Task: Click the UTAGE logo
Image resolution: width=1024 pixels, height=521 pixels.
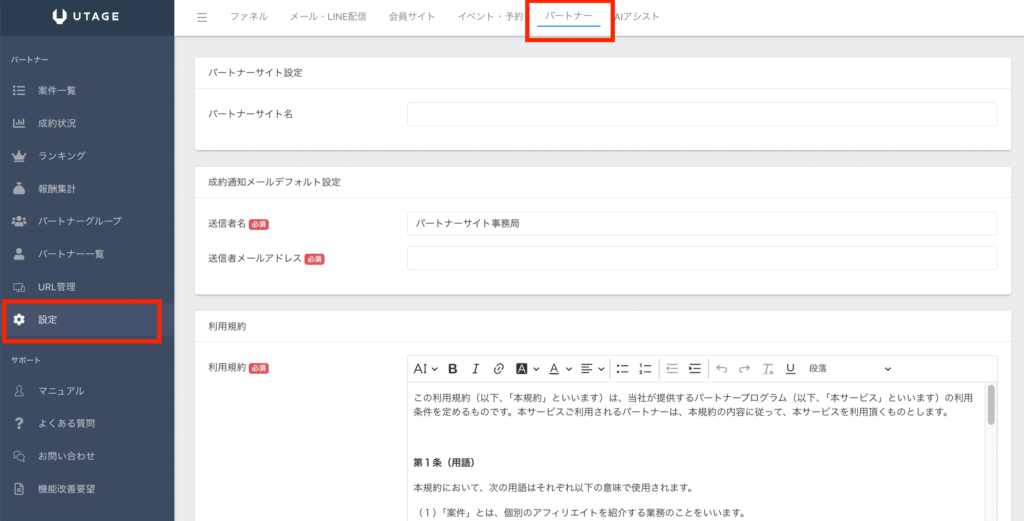Action: 86,16
